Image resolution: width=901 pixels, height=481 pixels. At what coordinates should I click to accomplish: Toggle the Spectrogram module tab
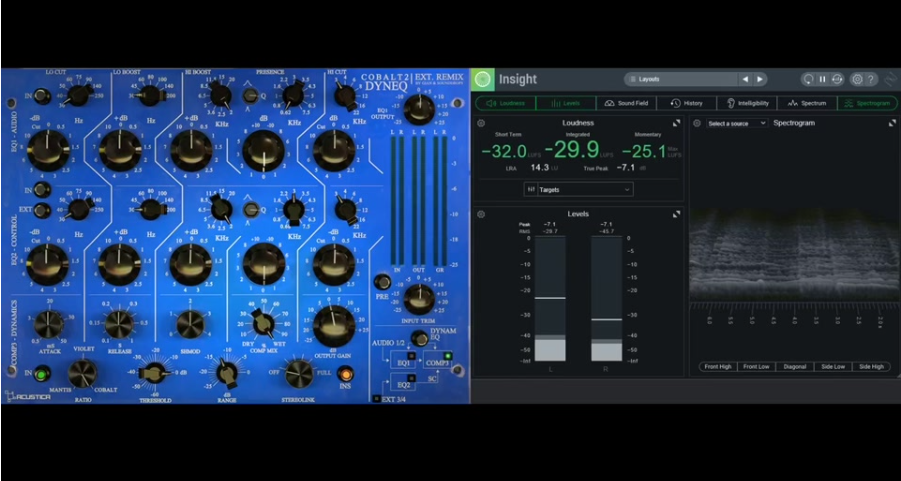tap(868, 103)
